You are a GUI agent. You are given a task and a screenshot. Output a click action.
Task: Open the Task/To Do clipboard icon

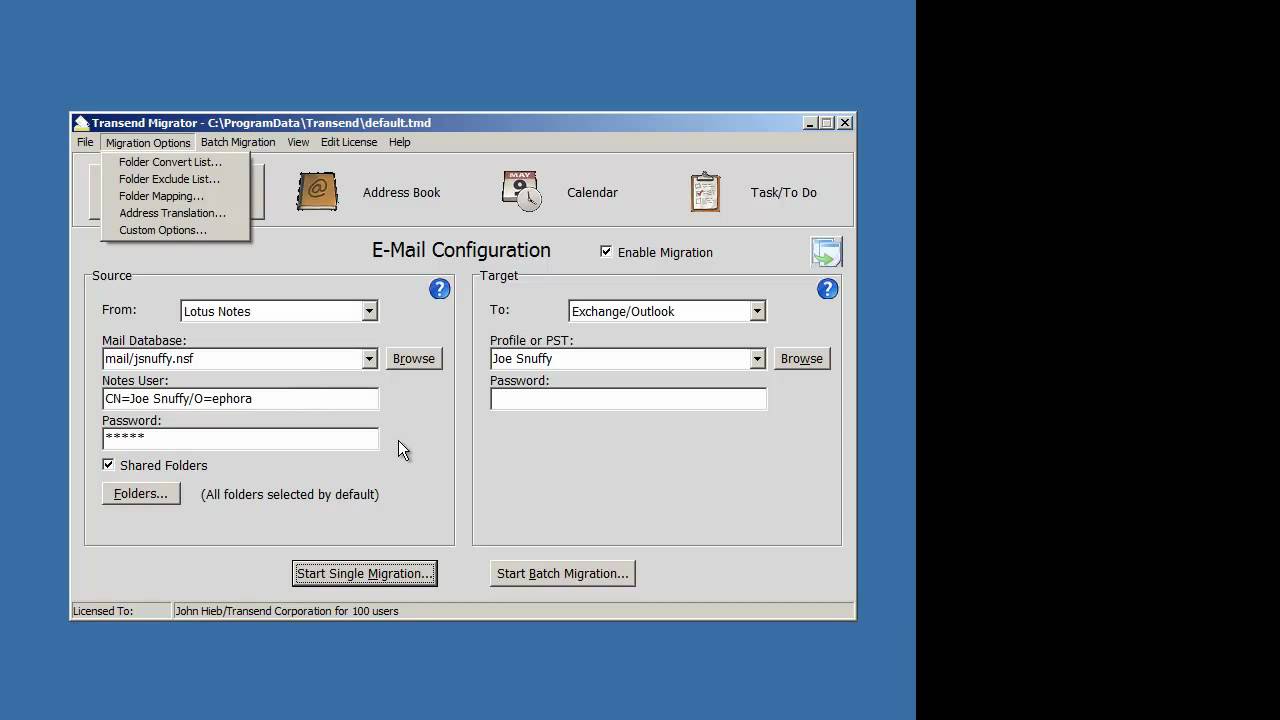(x=705, y=192)
